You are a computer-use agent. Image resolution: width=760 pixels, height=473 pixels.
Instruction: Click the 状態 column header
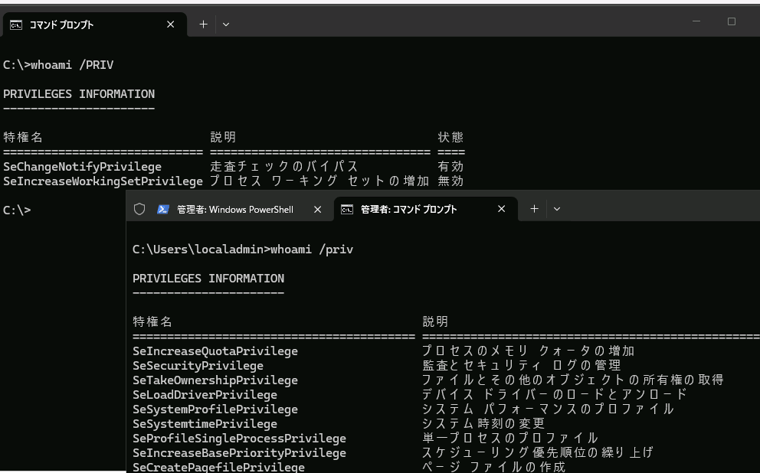(x=451, y=137)
